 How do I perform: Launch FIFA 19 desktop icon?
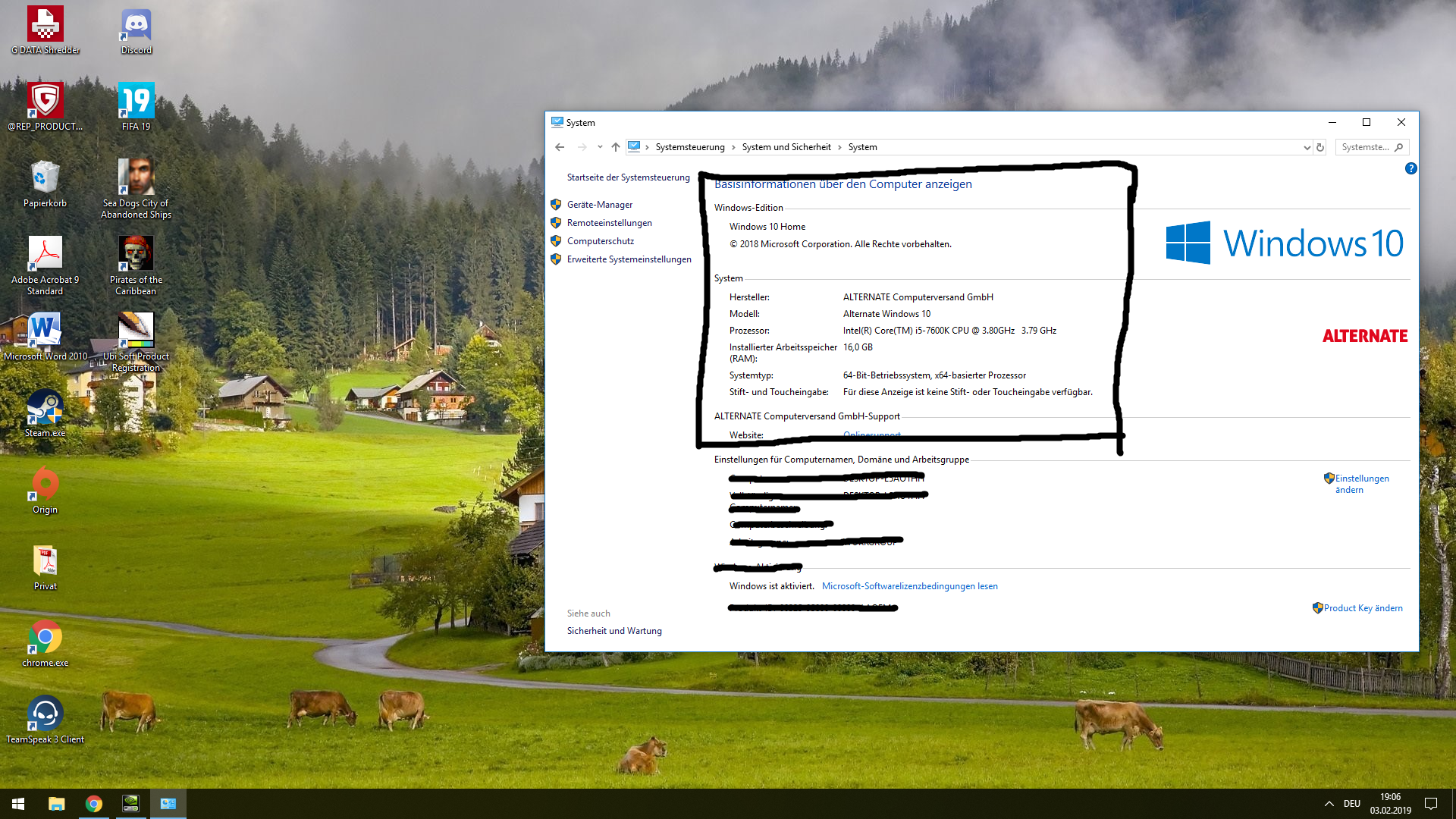136,107
